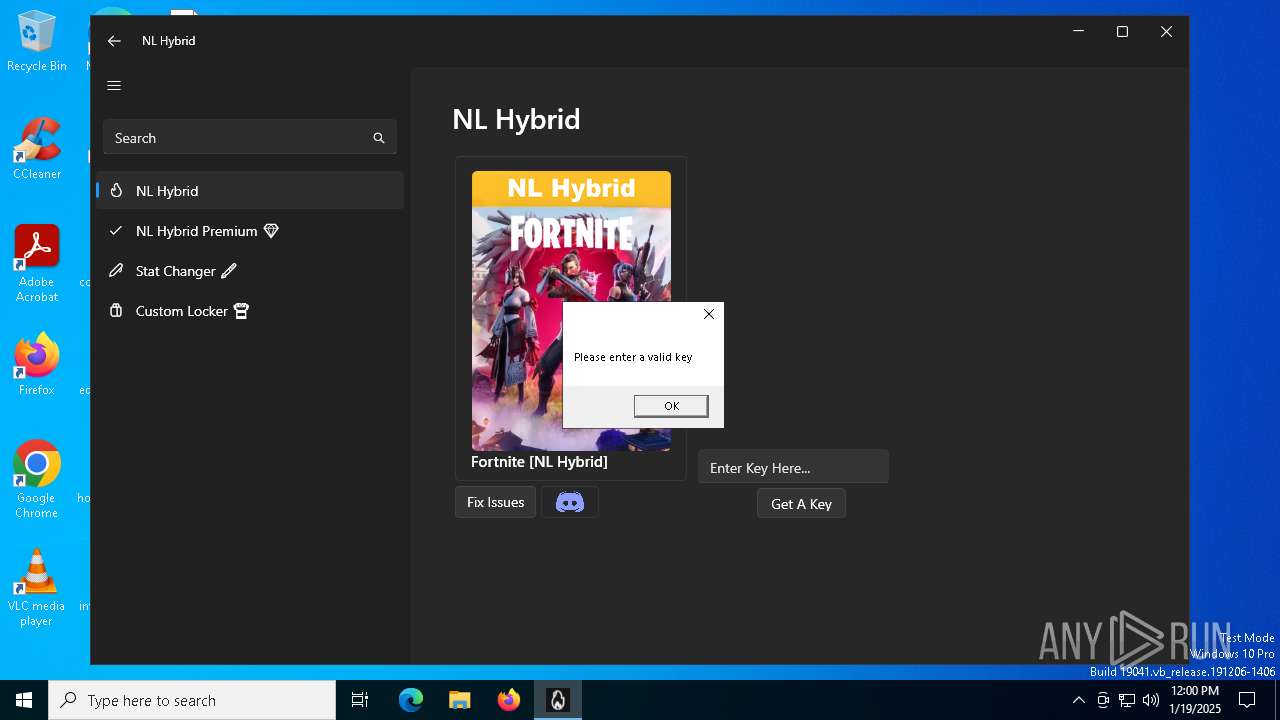Open the taskbar clock and date
The height and width of the screenshot is (720, 1280).
pyautogui.click(x=1195, y=700)
